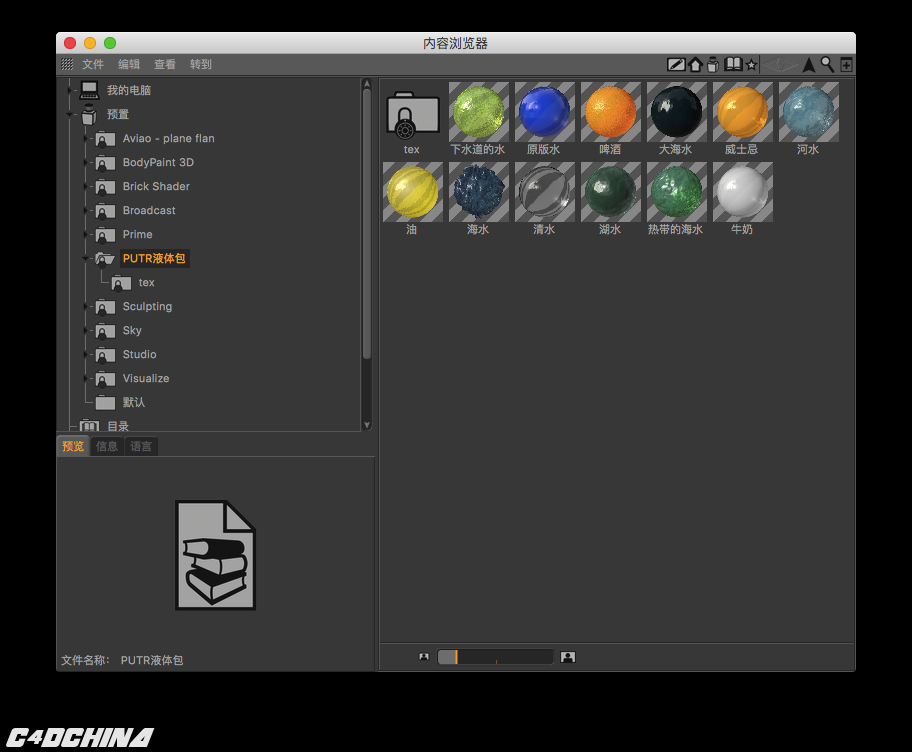Screen dimensions: 912x752
Task: Select Prime library
Action: [137, 234]
